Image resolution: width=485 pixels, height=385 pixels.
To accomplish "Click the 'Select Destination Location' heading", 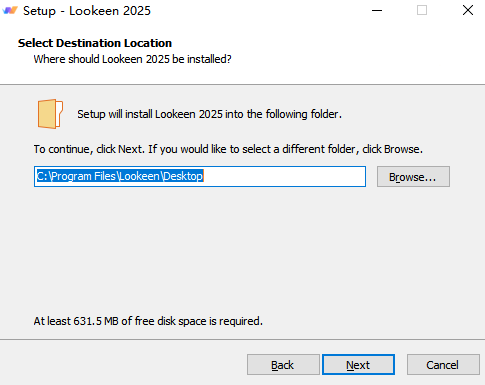I will tap(95, 43).
